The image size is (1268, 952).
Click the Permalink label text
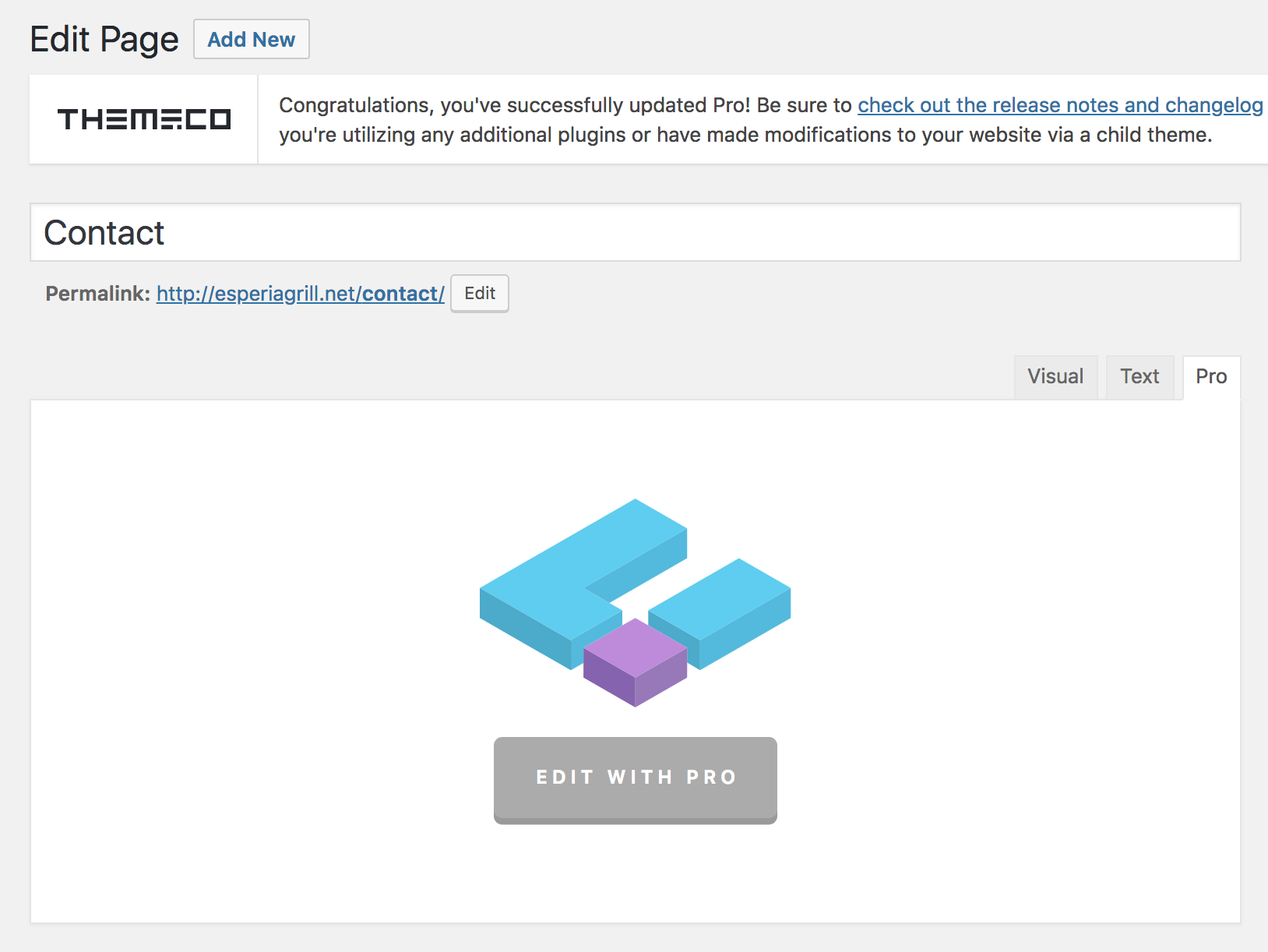pyautogui.click(x=98, y=294)
